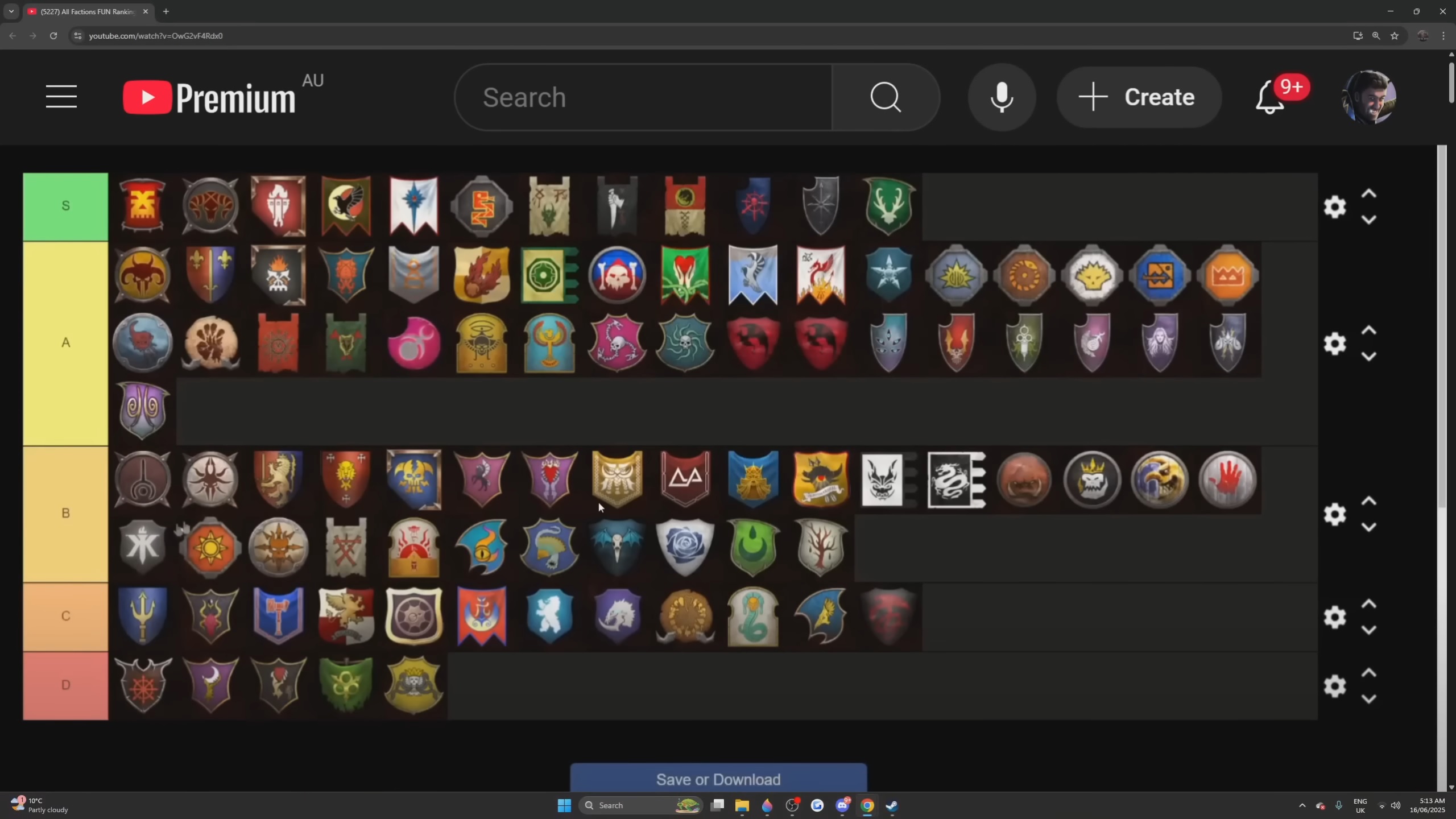Select the red hand circle icon in B tier

coord(1227,479)
